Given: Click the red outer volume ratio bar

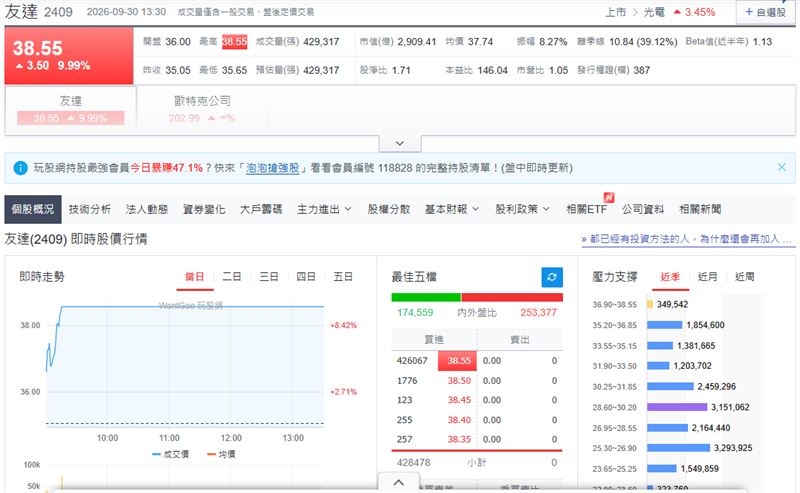Looking at the screenshot, I should 512,297.
